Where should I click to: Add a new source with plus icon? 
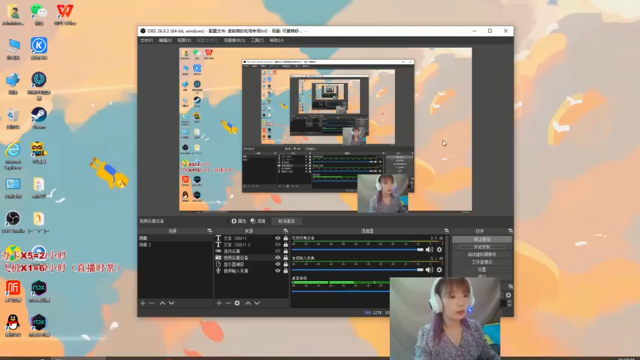coord(219,303)
